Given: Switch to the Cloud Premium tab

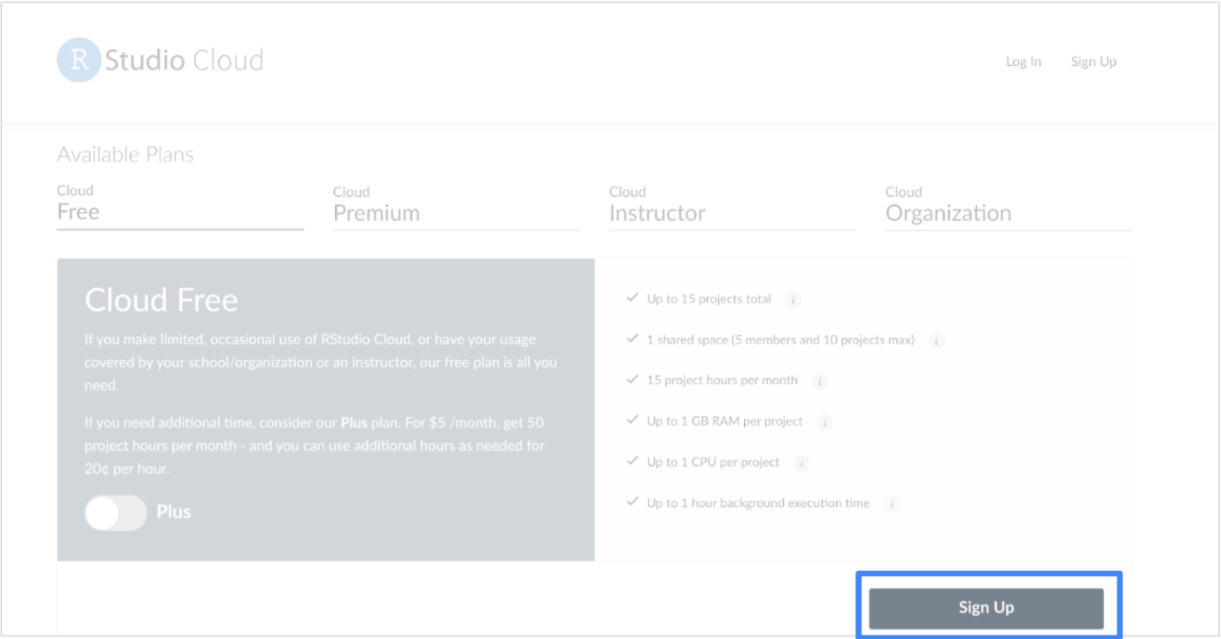Looking at the screenshot, I should 377,212.
